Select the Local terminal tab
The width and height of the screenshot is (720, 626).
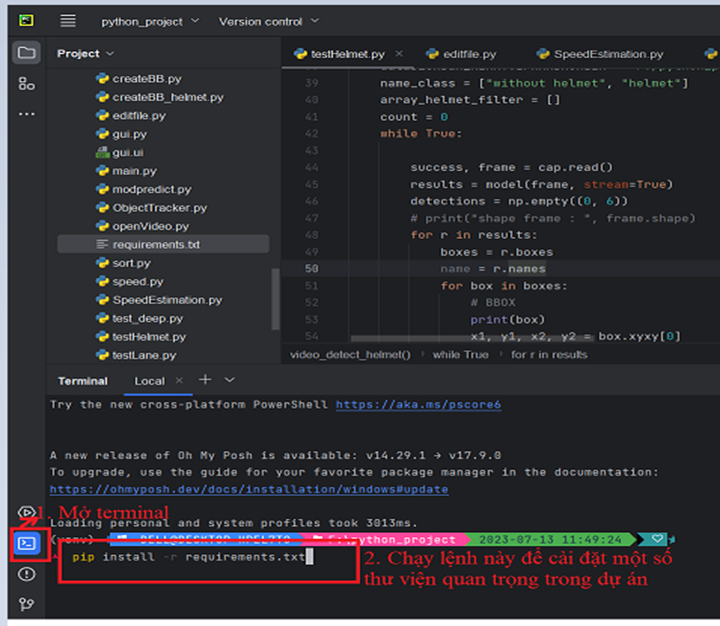click(149, 381)
